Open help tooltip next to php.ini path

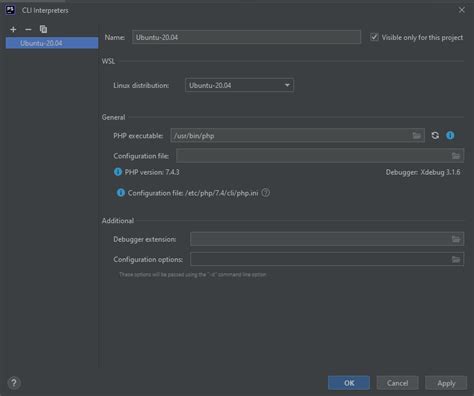pyautogui.click(x=266, y=193)
